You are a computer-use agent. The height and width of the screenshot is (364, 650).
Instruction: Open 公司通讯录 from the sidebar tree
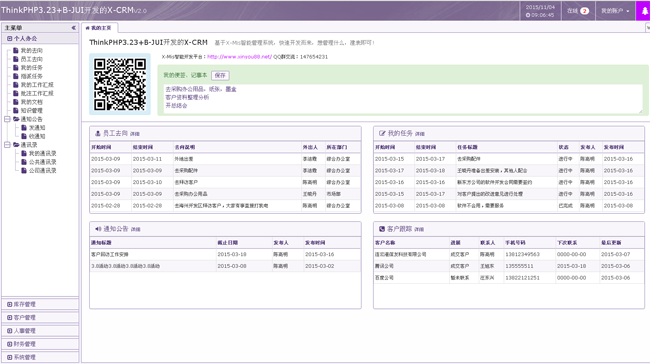coord(42,170)
